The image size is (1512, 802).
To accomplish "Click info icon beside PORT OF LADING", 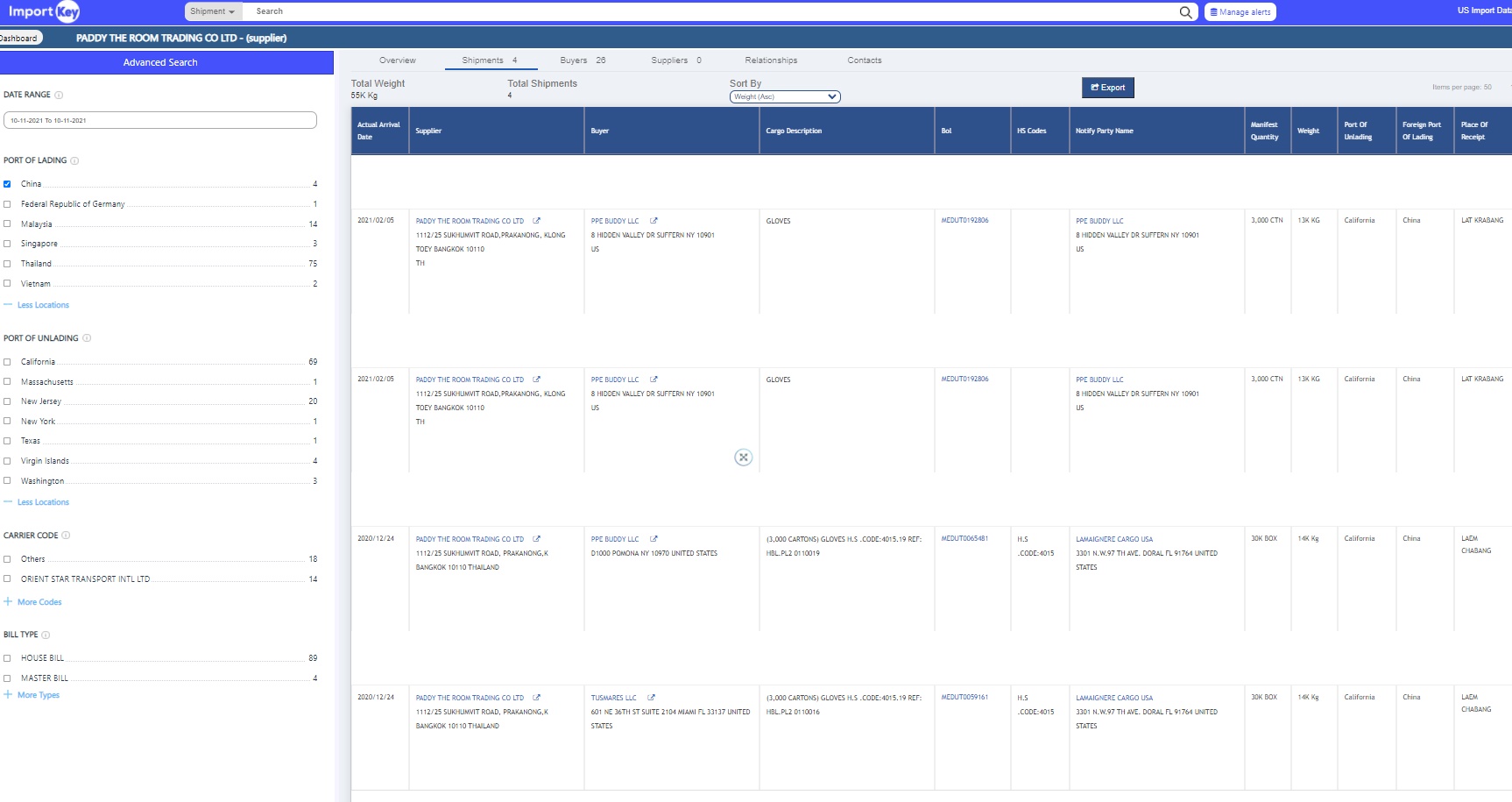I will pos(74,160).
